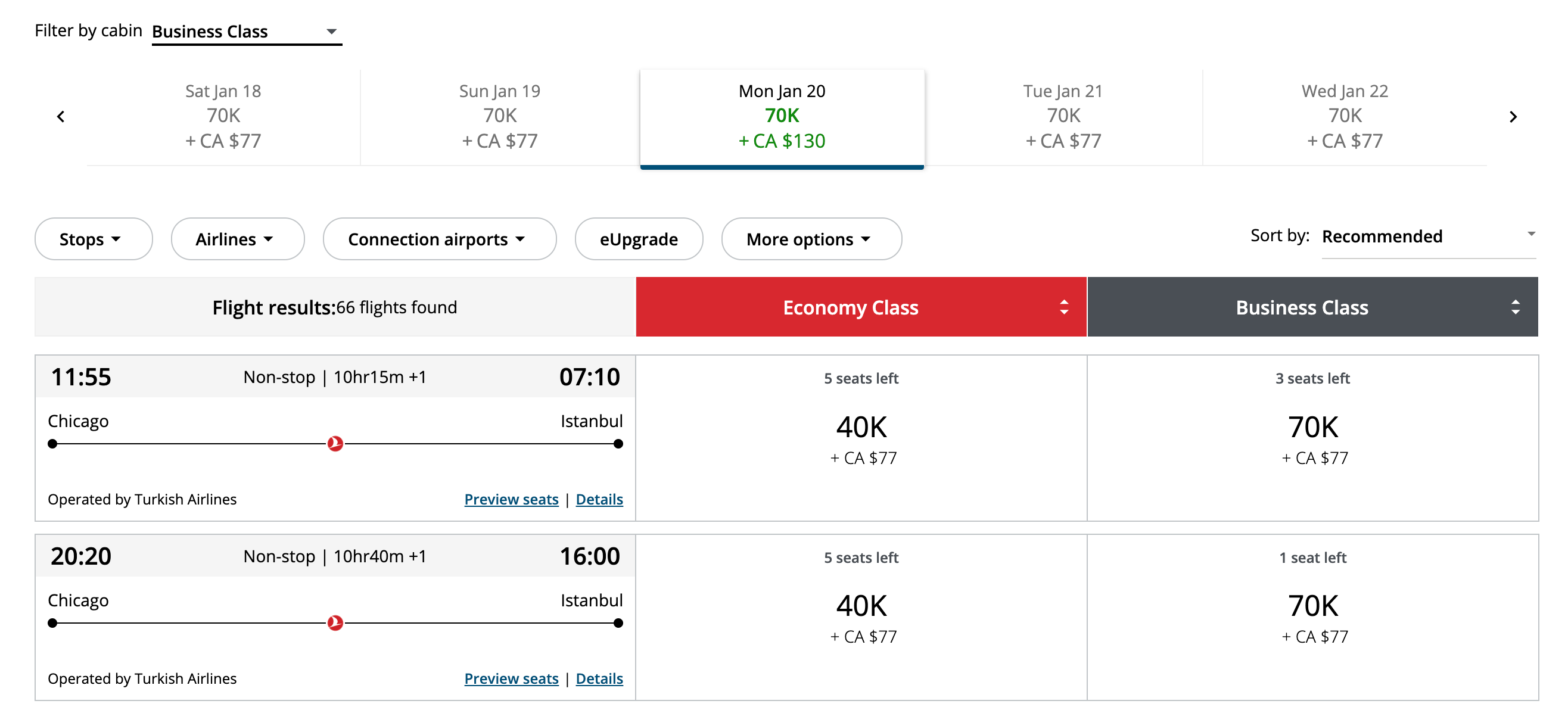Open the Filter by cabin dropdown
Viewport: 1568px width, 710px height.
(246, 32)
